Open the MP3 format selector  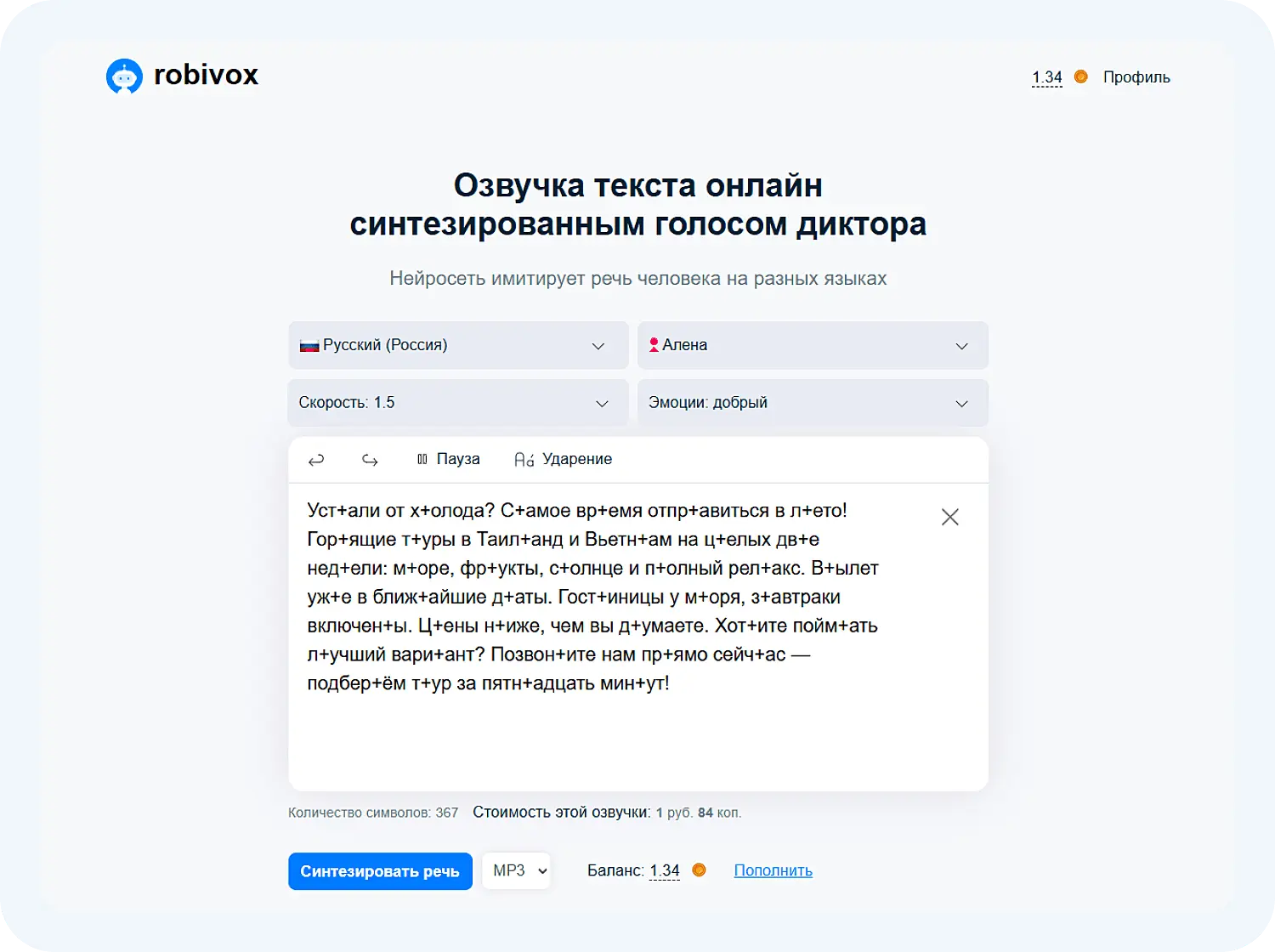[516, 870]
